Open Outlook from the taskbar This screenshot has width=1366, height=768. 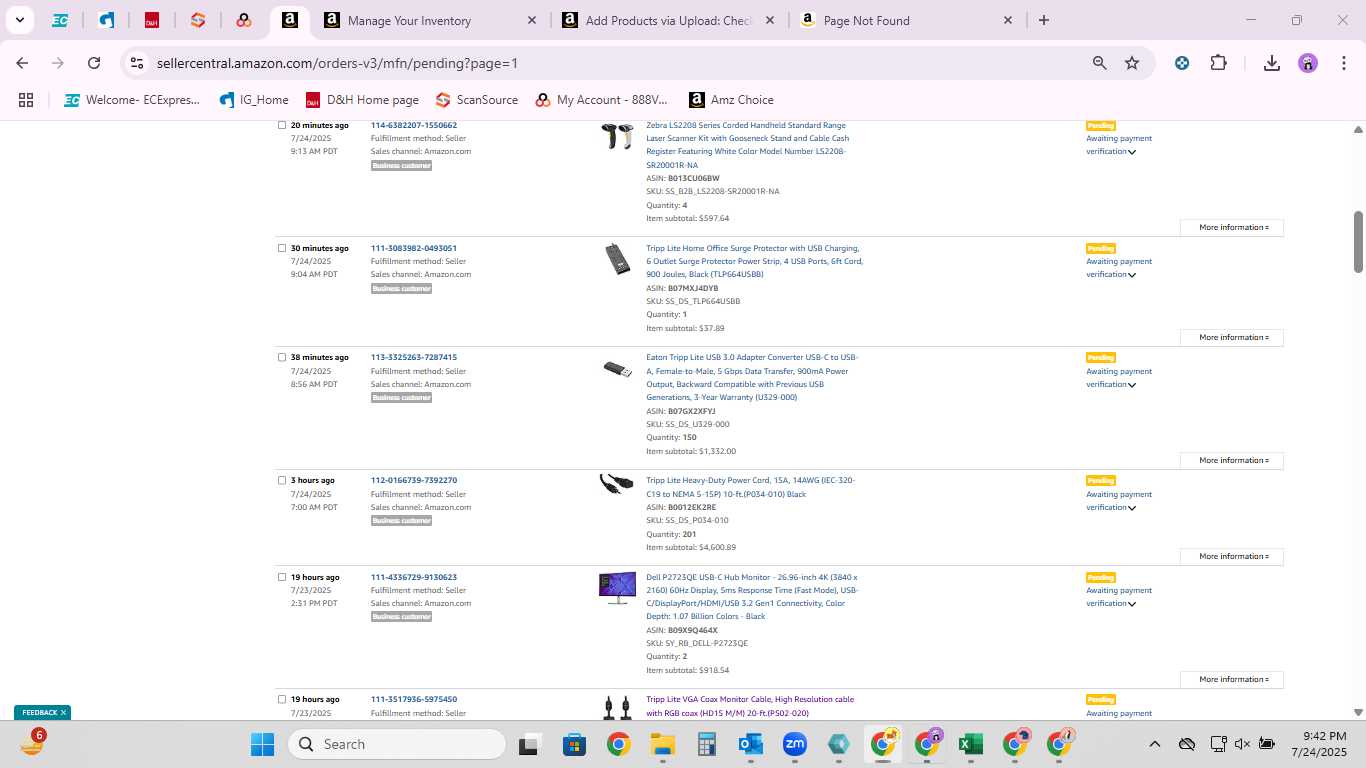point(751,744)
